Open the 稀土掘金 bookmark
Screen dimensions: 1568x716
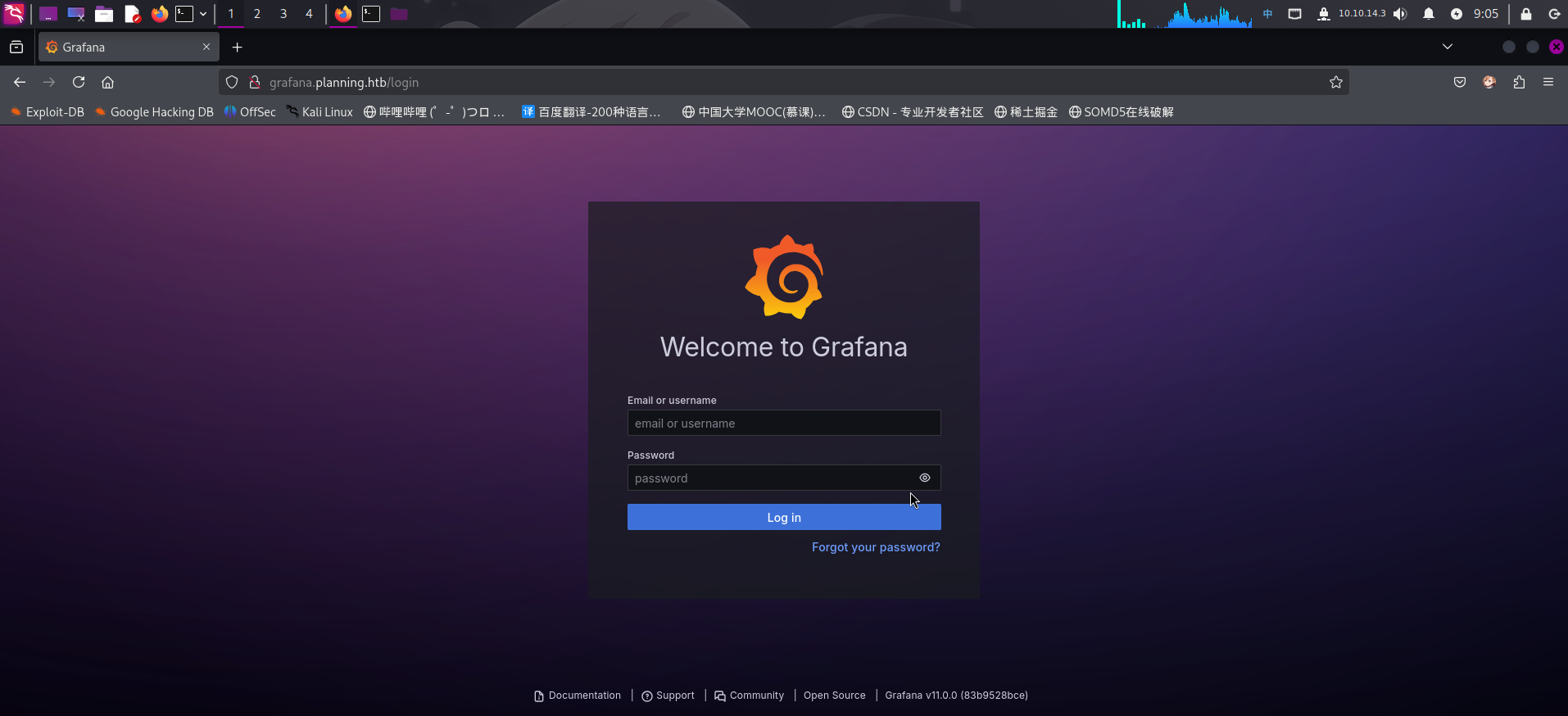pyautogui.click(x=1026, y=112)
